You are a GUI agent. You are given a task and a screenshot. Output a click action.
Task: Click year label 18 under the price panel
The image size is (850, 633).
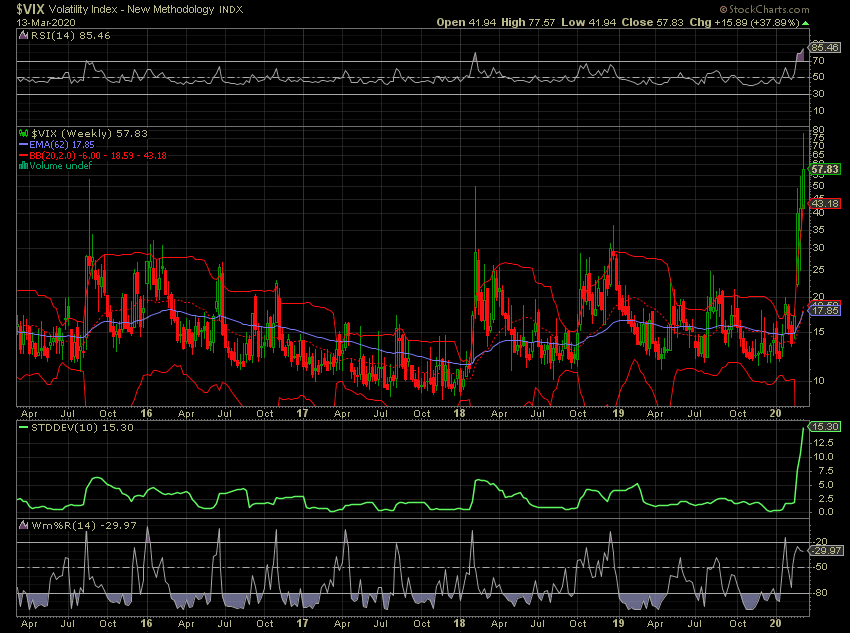click(459, 413)
